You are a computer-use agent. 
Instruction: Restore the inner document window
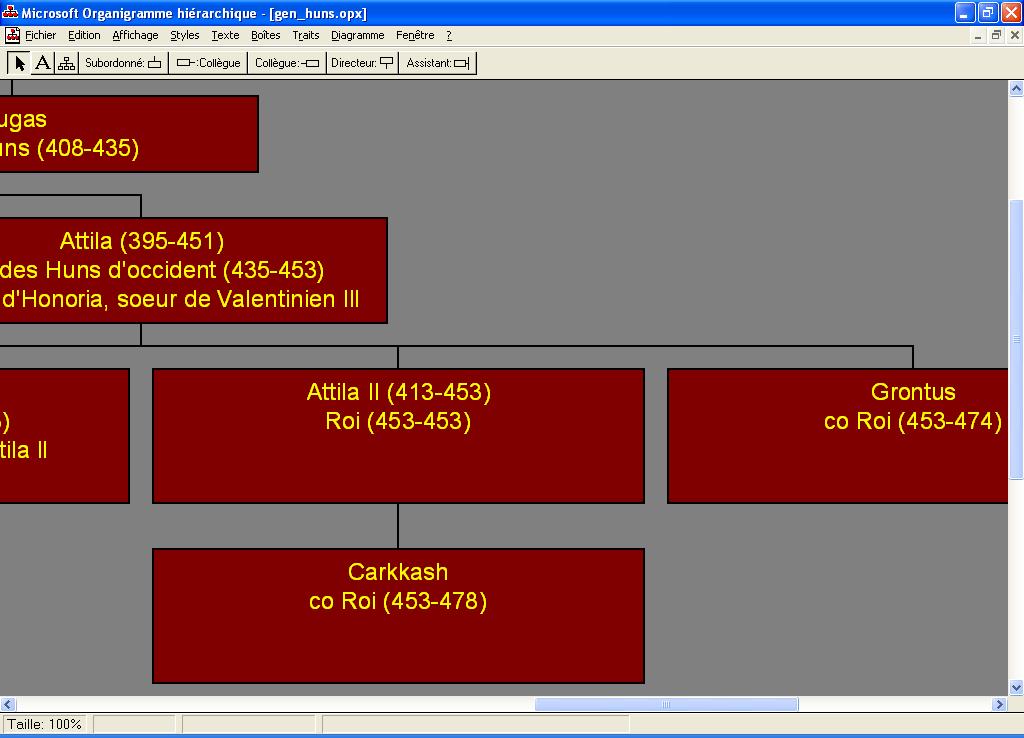click(996, 35)
